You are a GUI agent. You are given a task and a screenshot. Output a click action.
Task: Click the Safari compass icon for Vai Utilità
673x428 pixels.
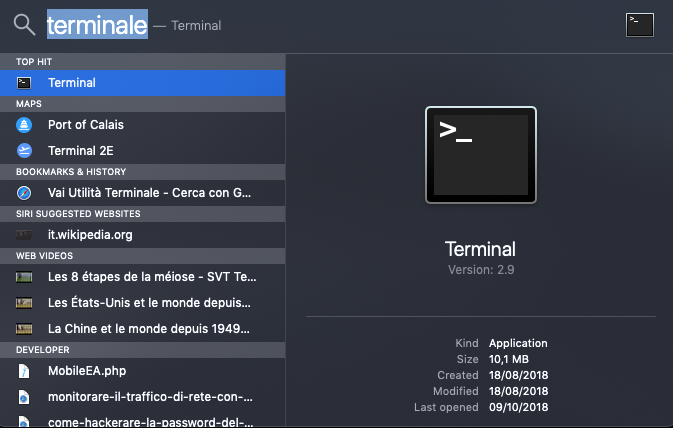(24, 193)
